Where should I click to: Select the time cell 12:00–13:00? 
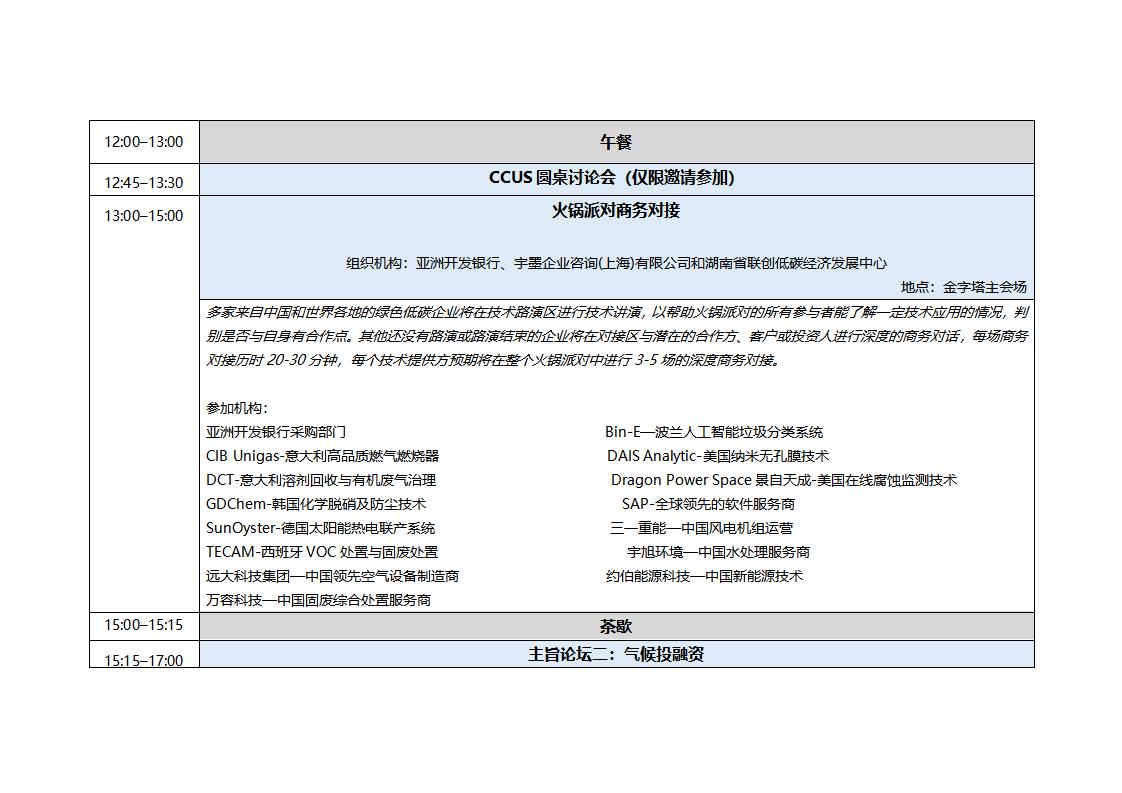pos(144,142)
